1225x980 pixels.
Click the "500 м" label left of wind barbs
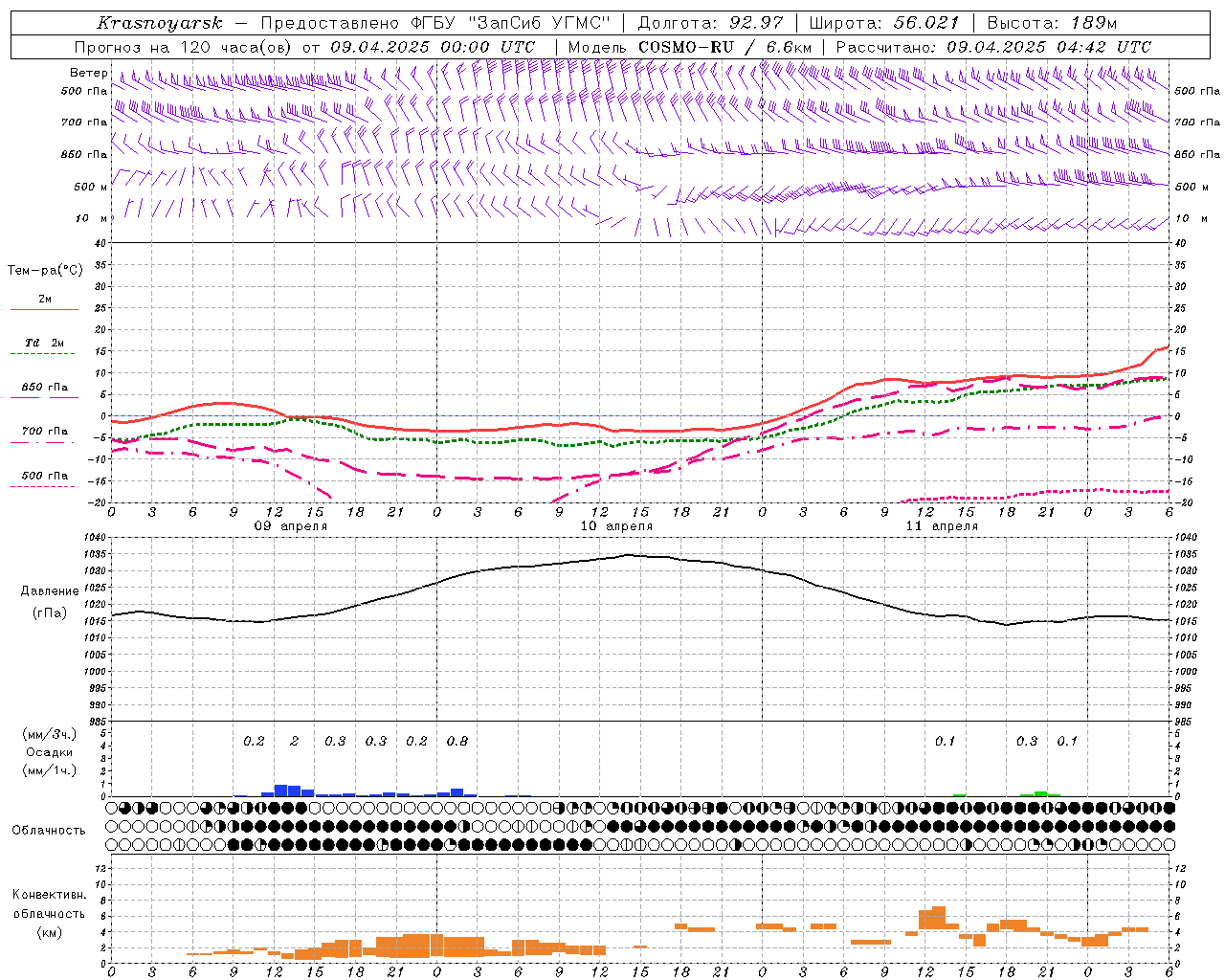pos(91,187)
